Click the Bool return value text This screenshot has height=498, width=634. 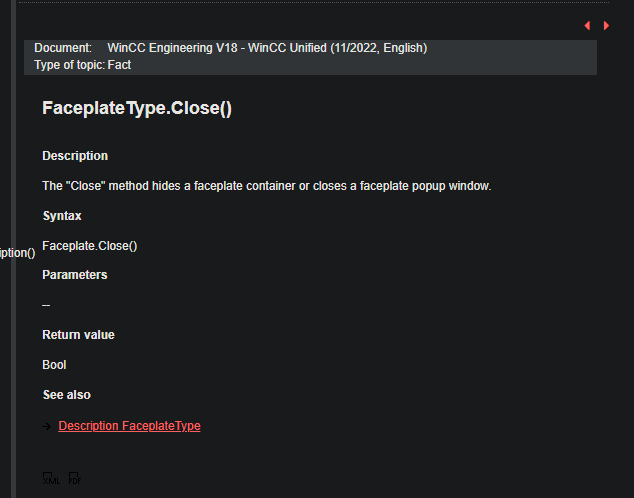[x=54, y=365]
